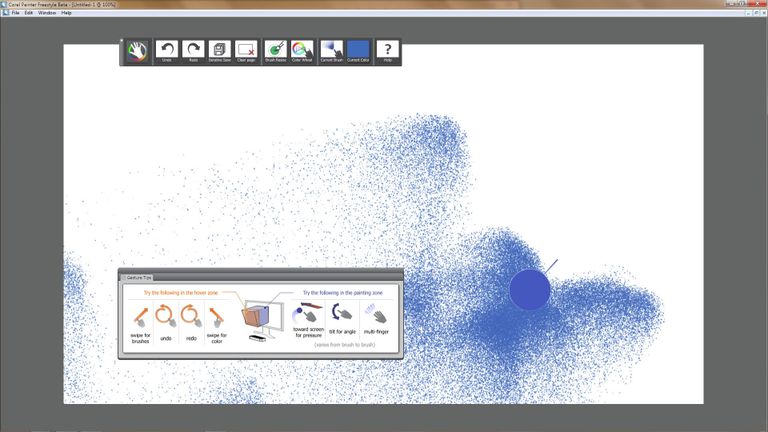Open the Brush Resize tool
This screenshot has width=768, height=432.
click(x=276, y=51)
